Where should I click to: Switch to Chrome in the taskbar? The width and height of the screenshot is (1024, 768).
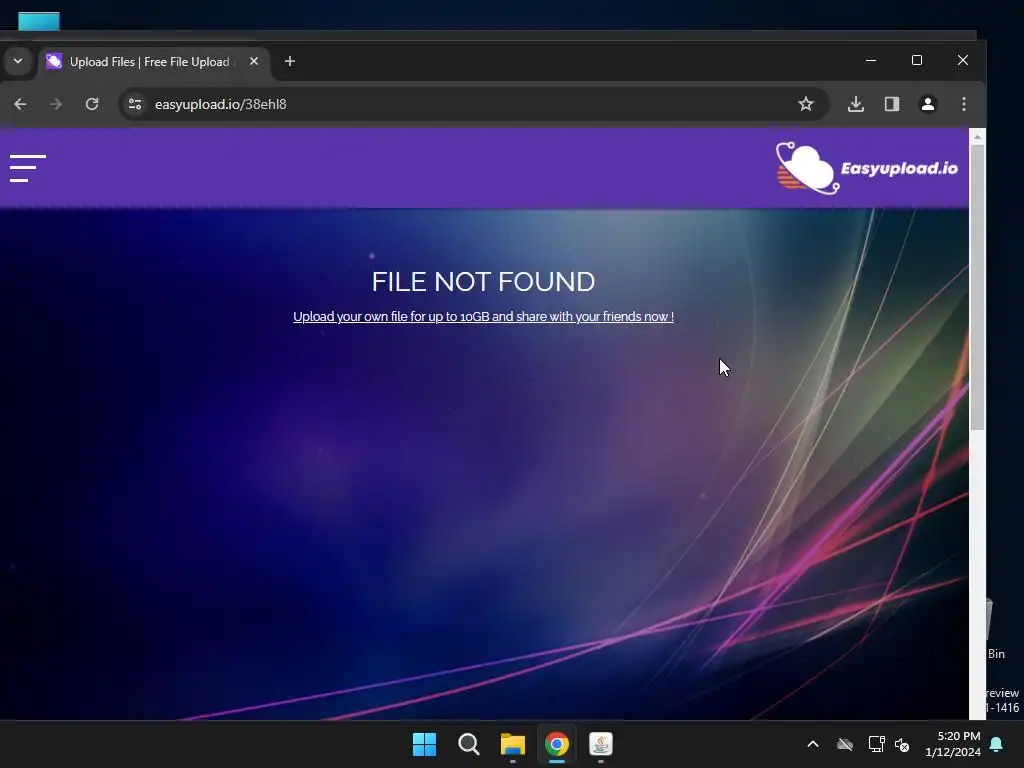click(x=556, y=744)
